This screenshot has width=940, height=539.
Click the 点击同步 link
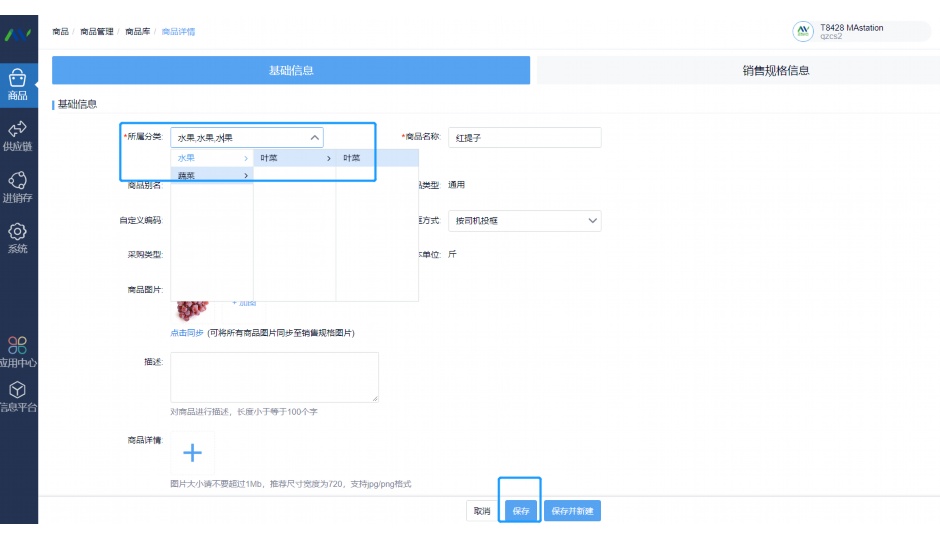(x=187, y=333)
